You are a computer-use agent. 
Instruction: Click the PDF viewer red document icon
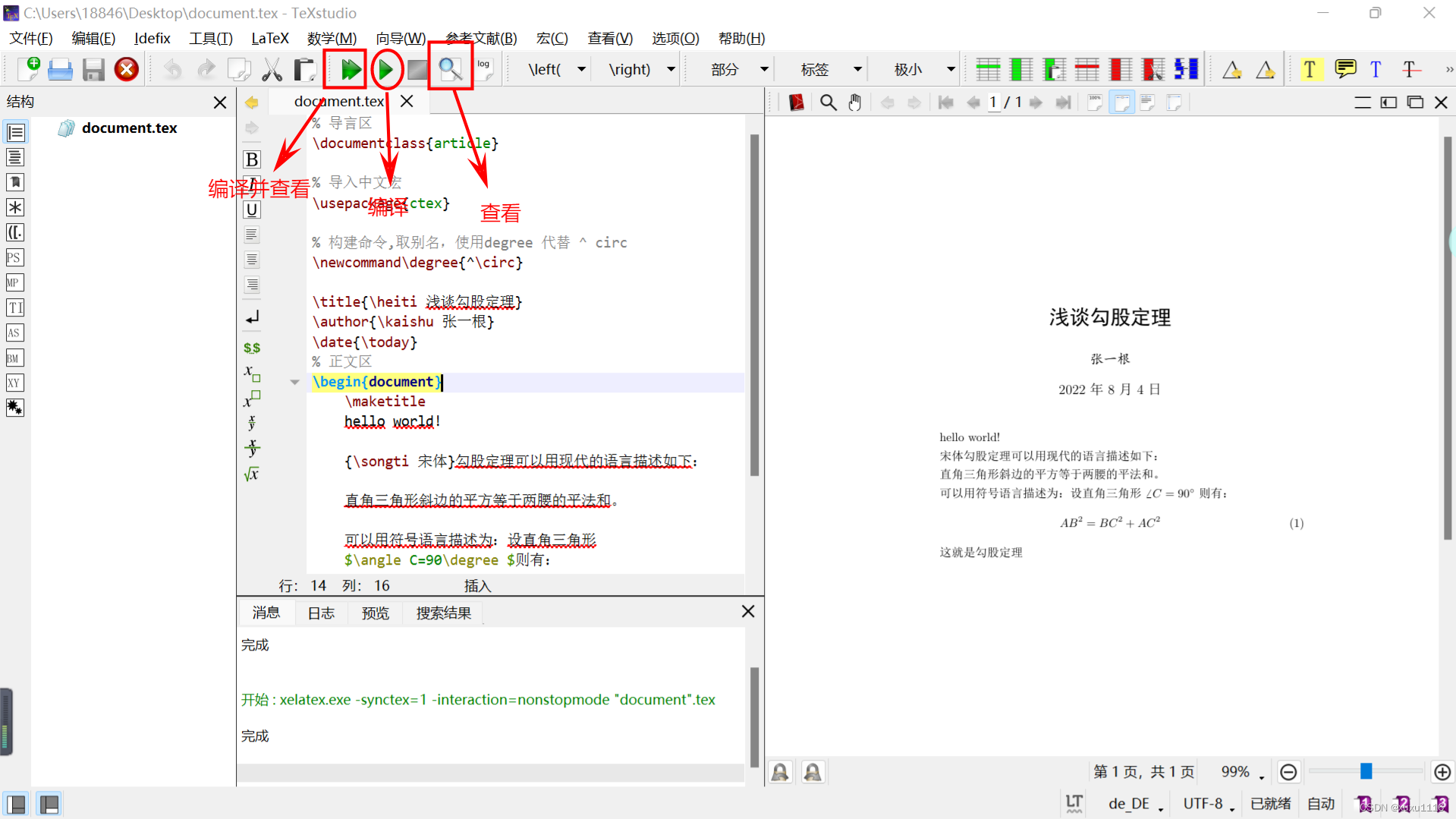tap(796, 102)
